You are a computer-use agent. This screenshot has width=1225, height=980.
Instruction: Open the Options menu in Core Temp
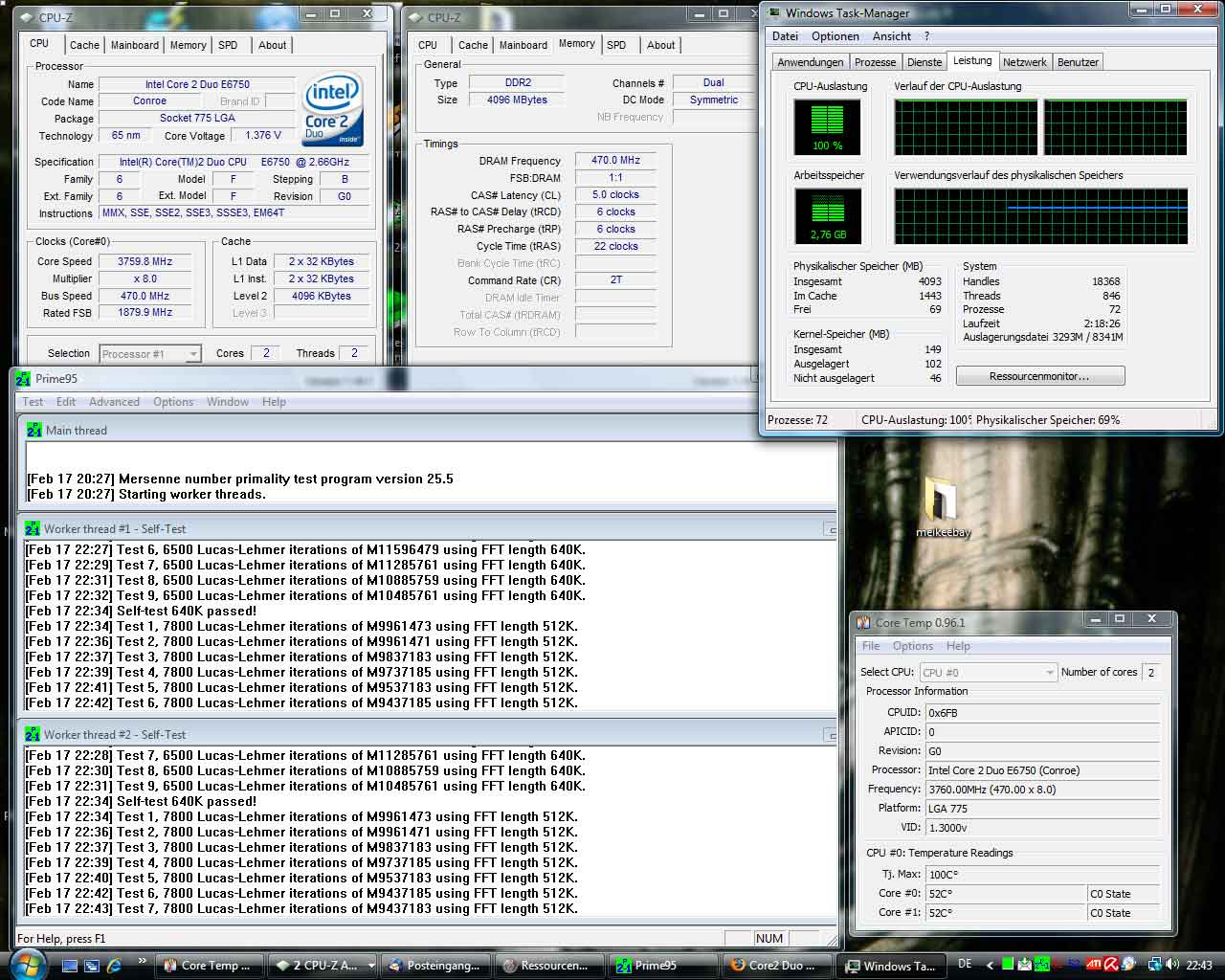coord(913,646)
